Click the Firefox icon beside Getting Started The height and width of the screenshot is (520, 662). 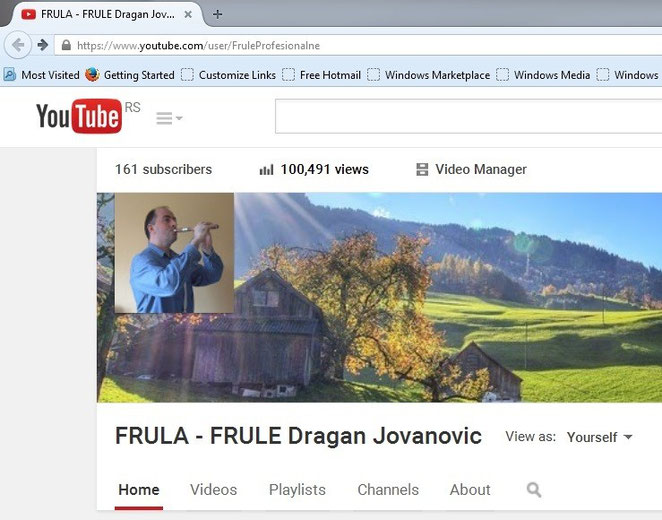[92, 75]
